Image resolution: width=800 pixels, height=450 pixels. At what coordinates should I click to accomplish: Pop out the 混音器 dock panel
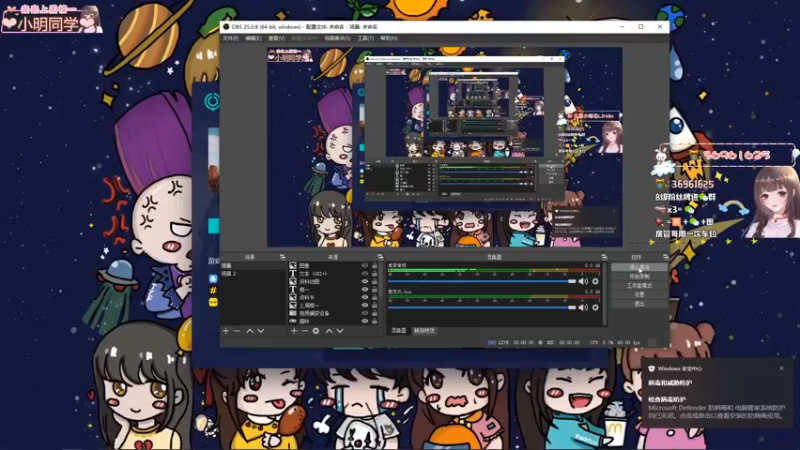tap(604, 257)
